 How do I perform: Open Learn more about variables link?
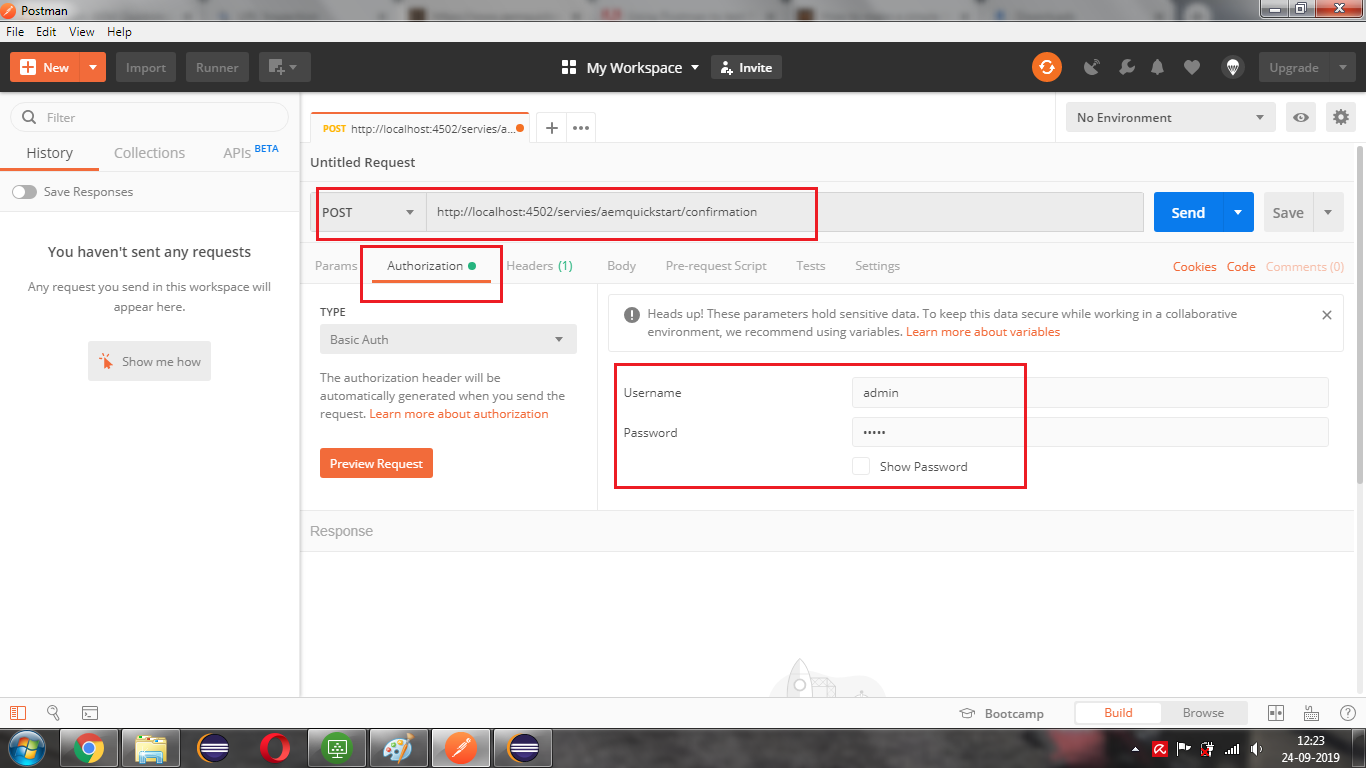point(983,332)
